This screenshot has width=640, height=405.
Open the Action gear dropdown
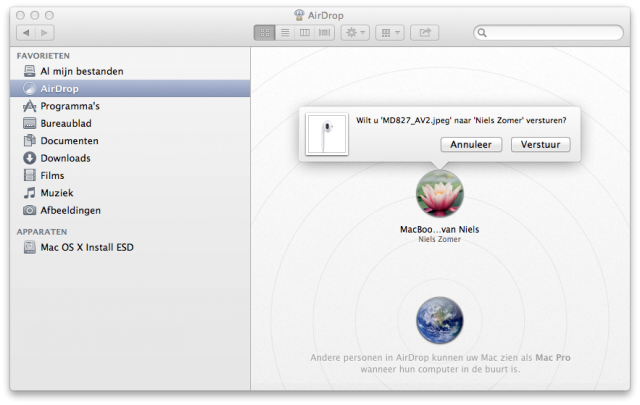(355, 33)
